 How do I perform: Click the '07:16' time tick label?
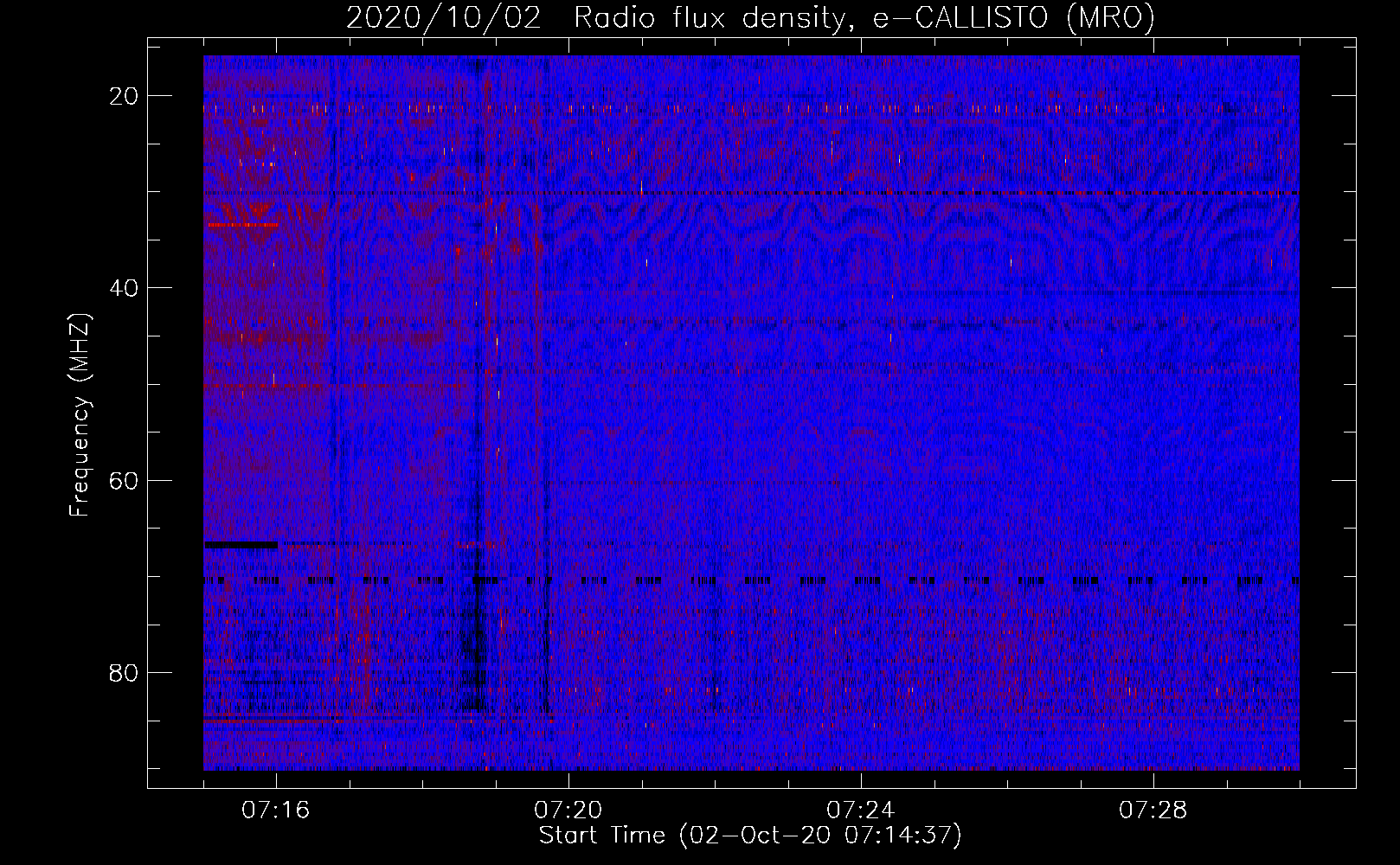(x=276, y=811)
